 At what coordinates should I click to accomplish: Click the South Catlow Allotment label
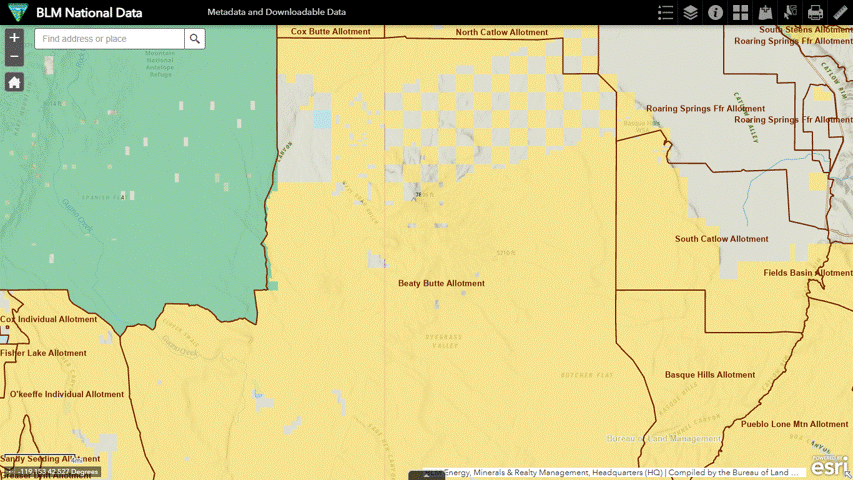tap(721, 240)
